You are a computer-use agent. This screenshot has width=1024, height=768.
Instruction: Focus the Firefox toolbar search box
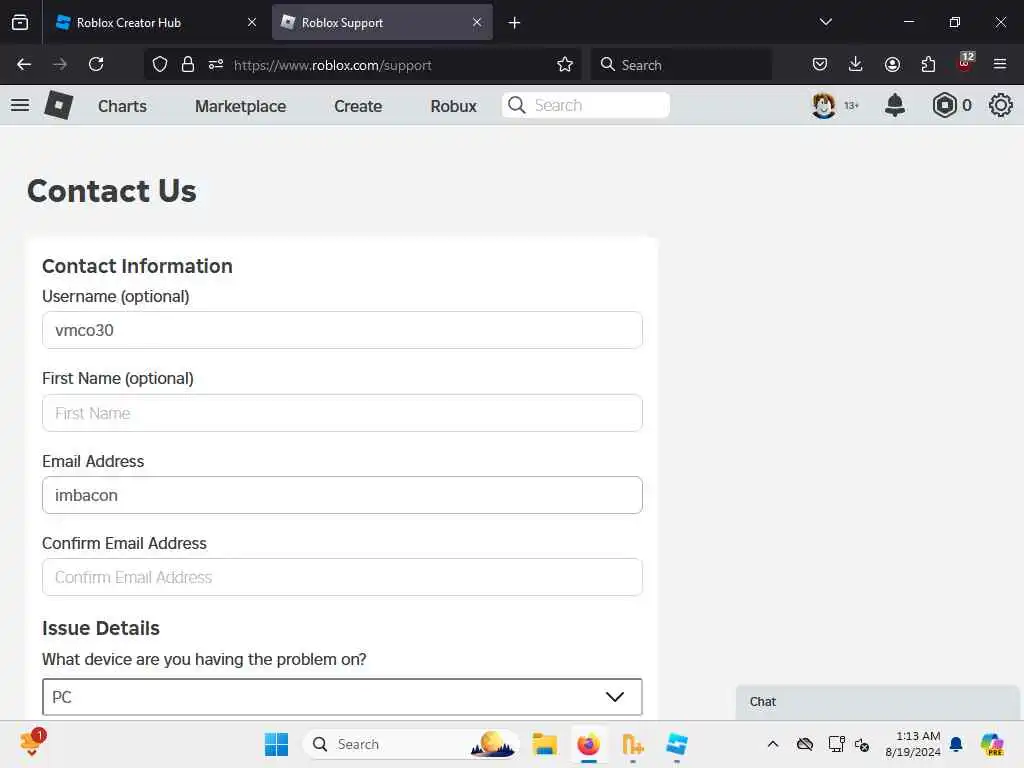point(681,65)
